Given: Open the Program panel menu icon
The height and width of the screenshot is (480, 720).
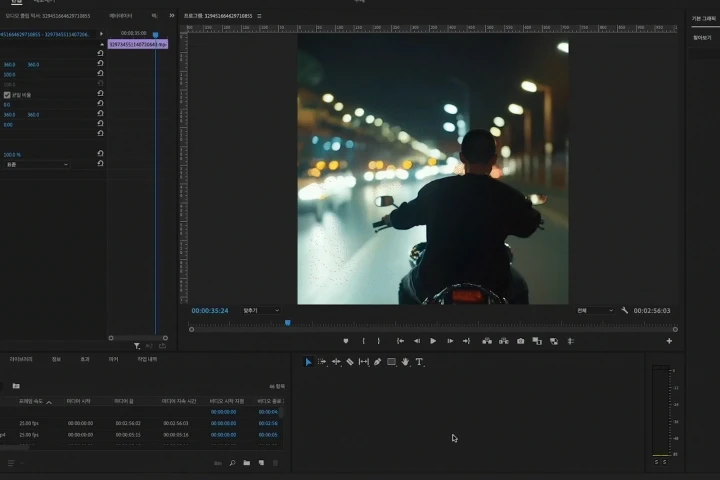Looking at the screenshot, I should click(259, 16).
